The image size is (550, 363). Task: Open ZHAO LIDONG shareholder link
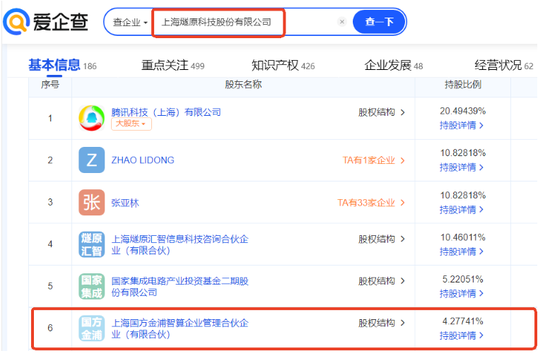tap(142, 160)
